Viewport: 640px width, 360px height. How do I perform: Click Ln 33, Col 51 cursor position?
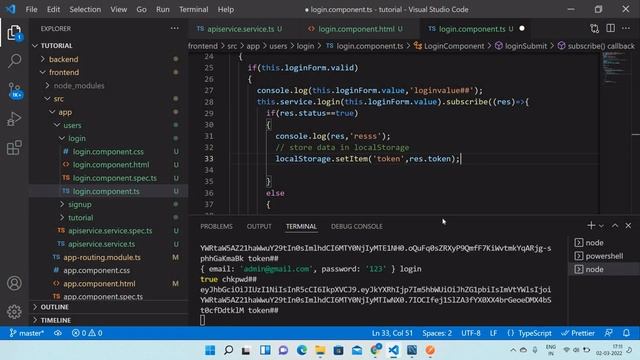point(392,333)
